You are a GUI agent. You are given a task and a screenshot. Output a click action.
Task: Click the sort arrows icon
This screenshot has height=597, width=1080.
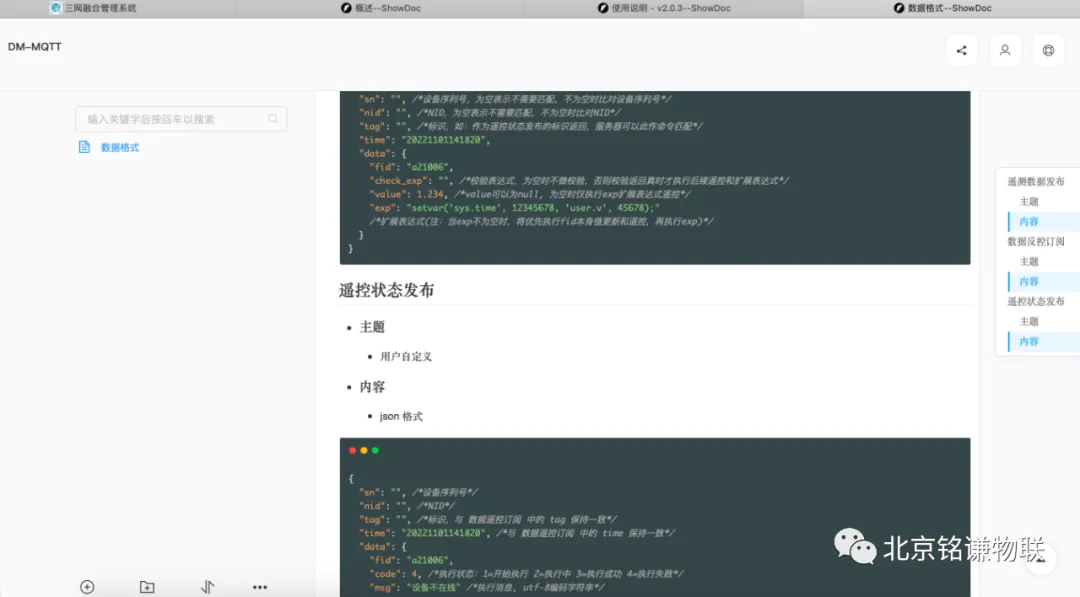click(x=207, y=587)
